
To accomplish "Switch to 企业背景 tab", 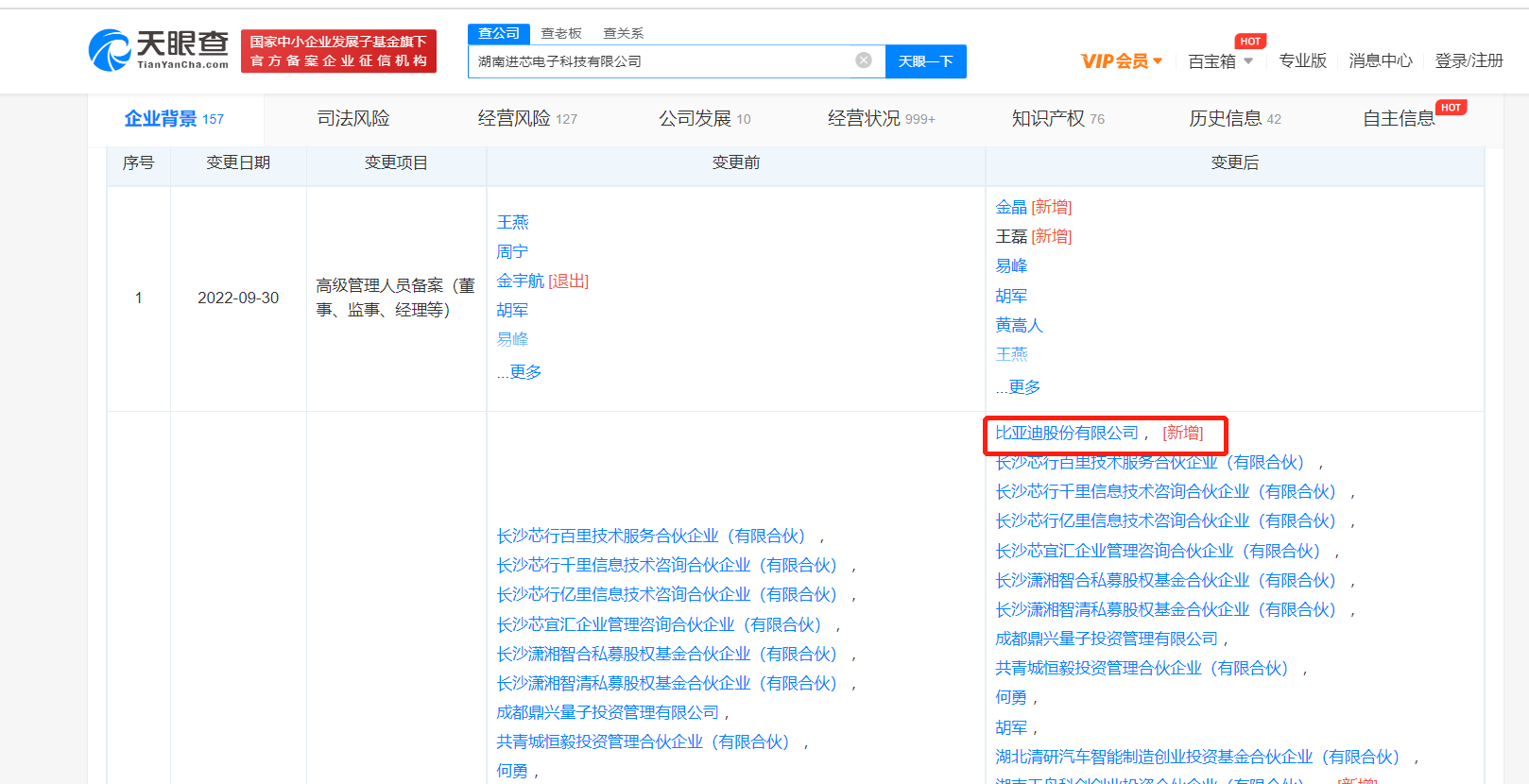I will 174,119.
